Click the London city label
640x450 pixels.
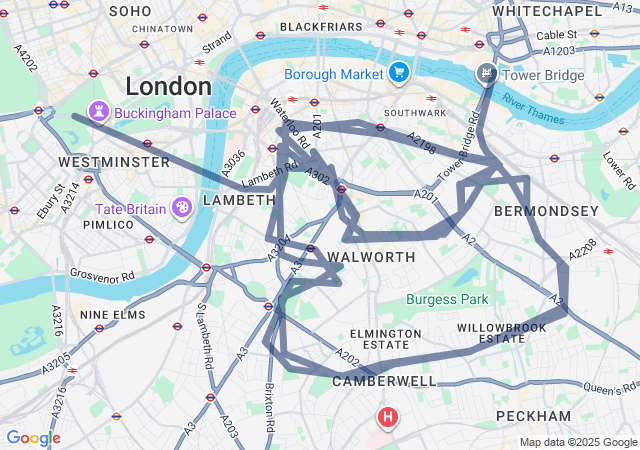click(169, 87)
